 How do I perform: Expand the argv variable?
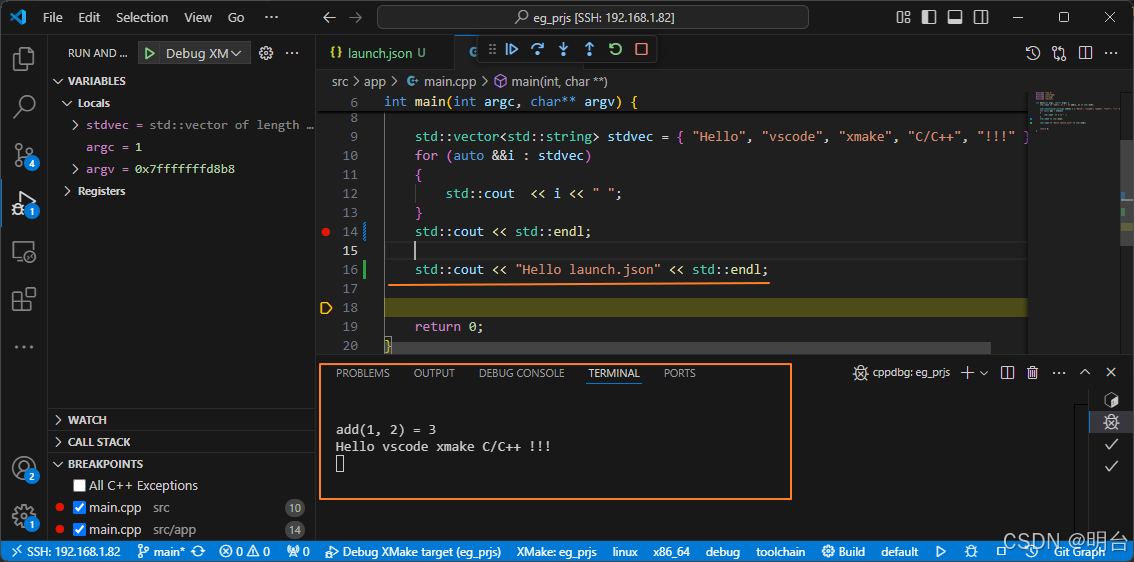coord(75,169)
